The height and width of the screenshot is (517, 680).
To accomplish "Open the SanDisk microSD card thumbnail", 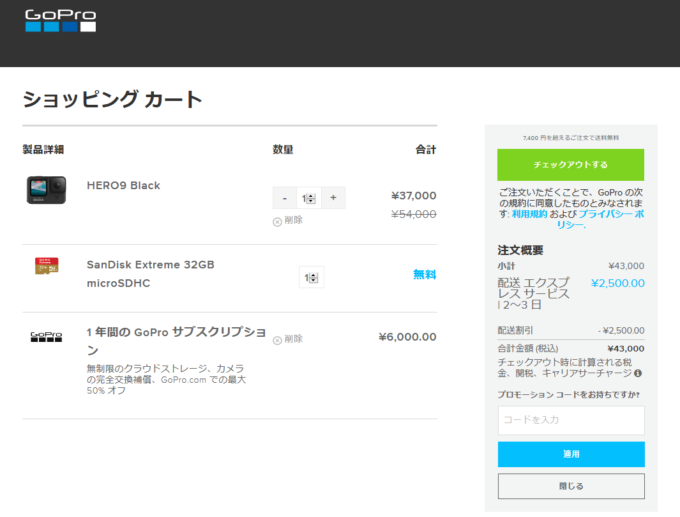I will tap(47, 266).
